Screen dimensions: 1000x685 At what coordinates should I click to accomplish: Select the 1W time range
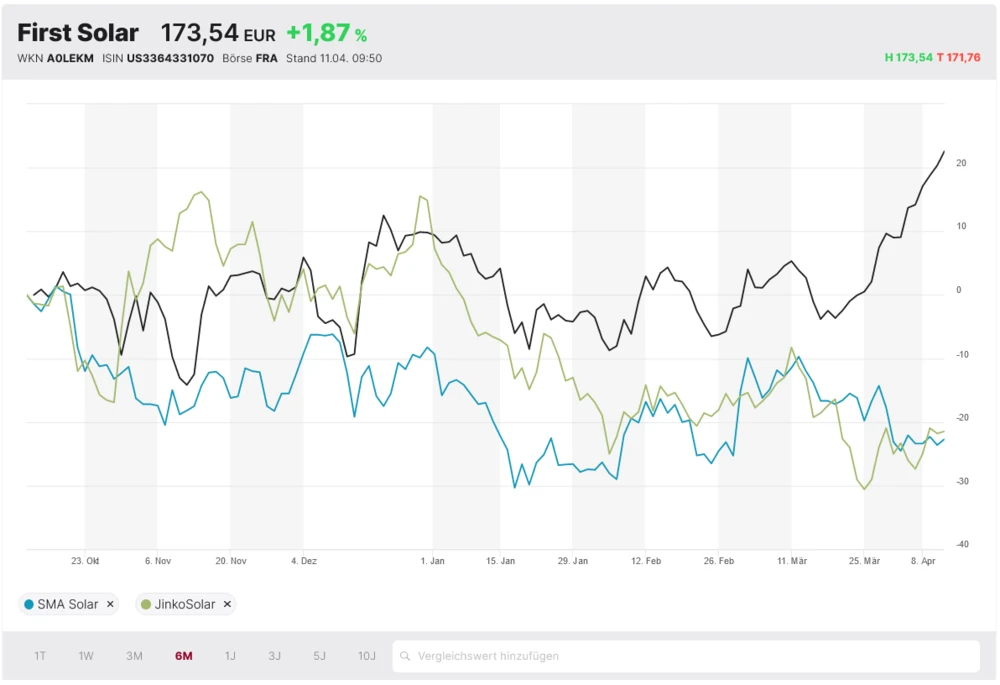[86, 656]
